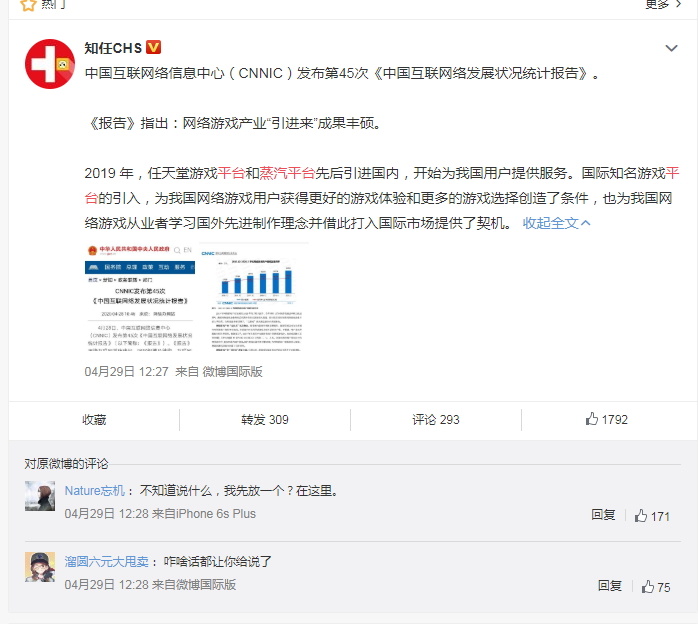Reply to Nature忘机's comment

(603, 515)
